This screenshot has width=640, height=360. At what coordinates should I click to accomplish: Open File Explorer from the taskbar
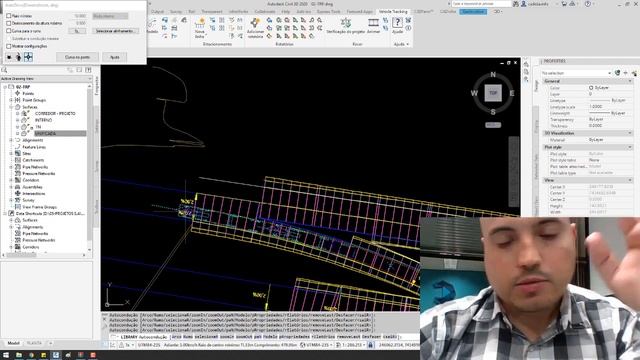[19, 355]
